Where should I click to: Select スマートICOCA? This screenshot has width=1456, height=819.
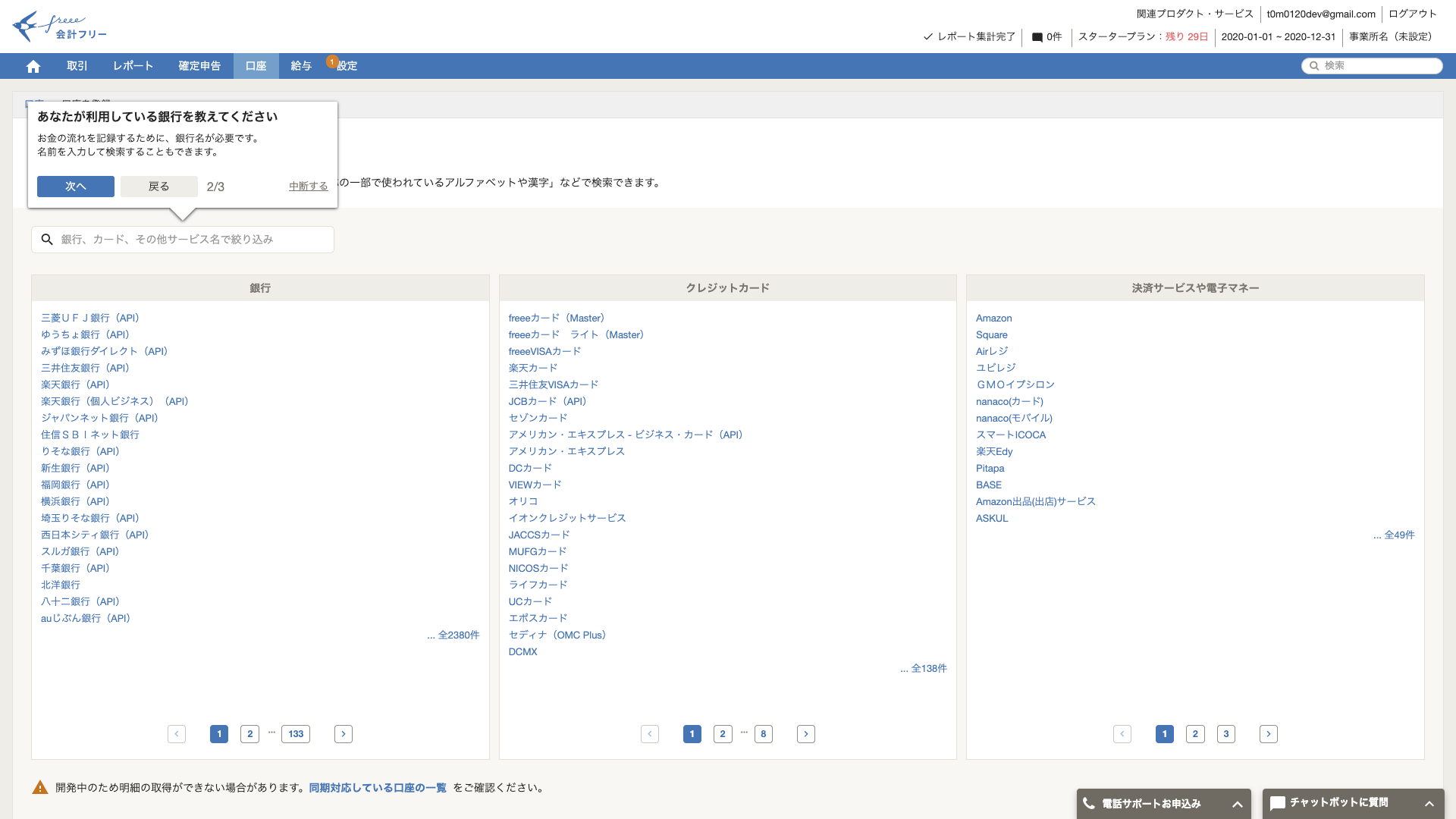coord(1011,435)
